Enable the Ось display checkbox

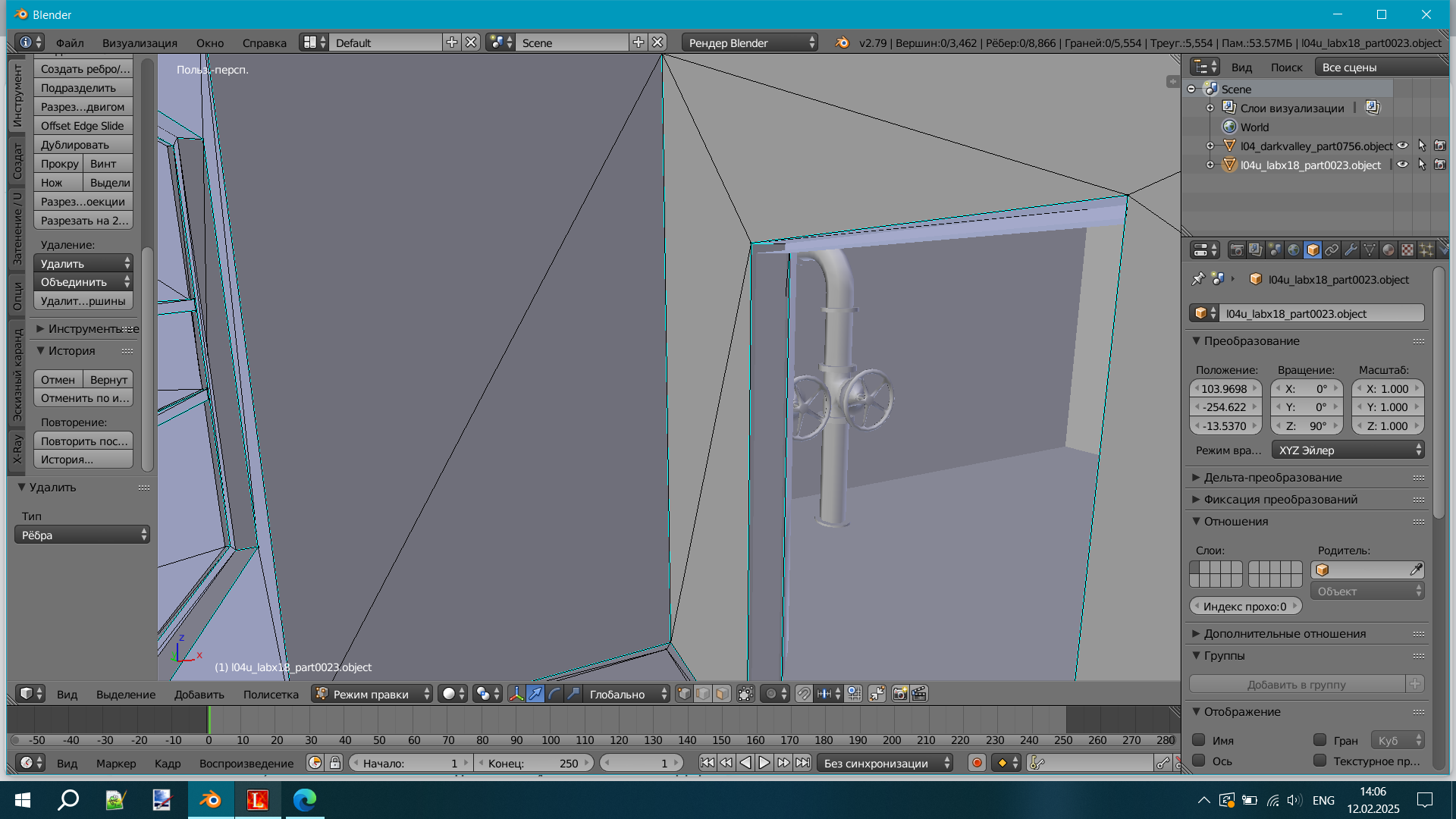coord(1199,761)
